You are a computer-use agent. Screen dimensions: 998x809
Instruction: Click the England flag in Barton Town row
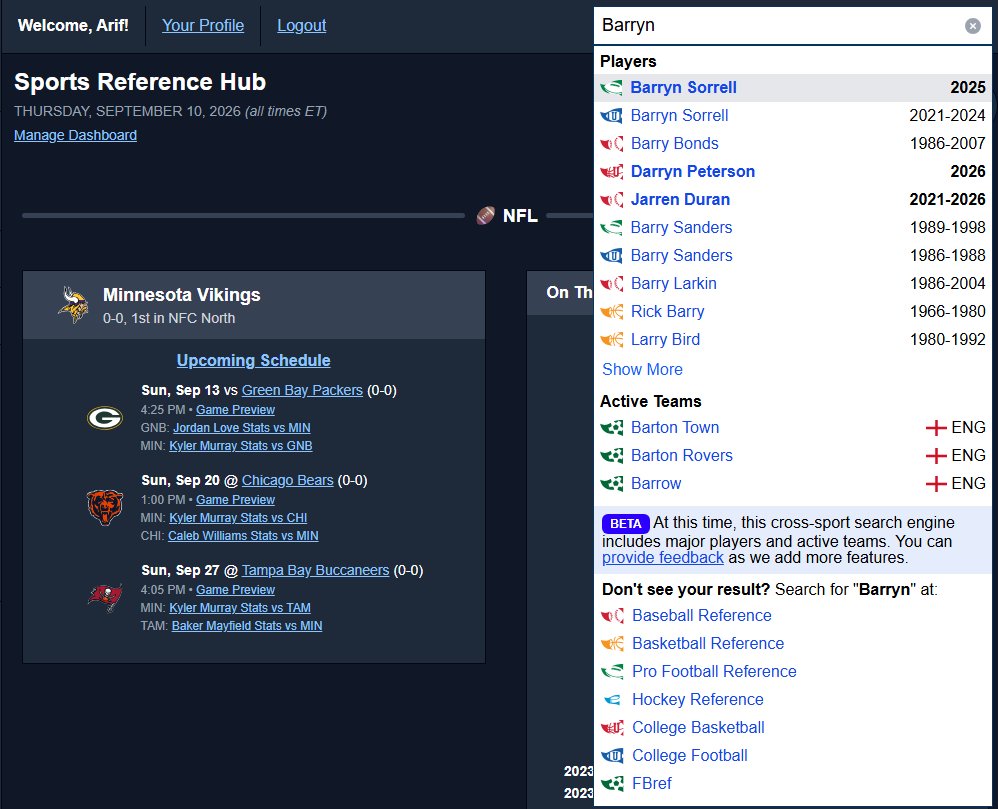click(x=936, y=428)
